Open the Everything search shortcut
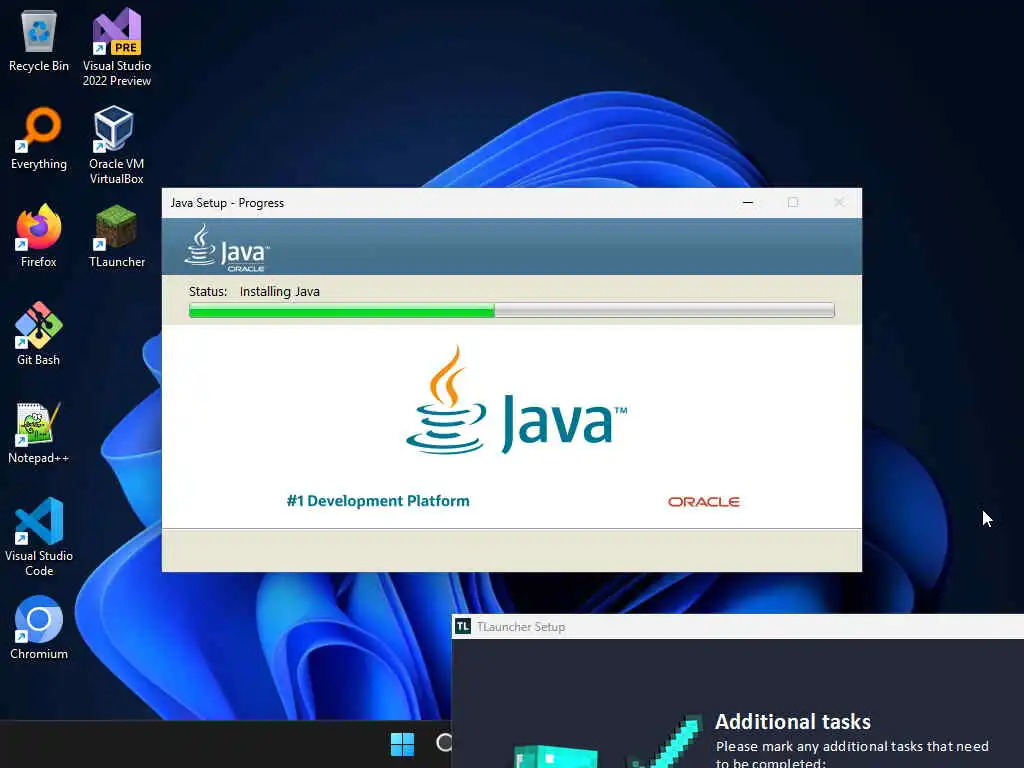This screenshot has height=768, width=1024. coord(39,138)
